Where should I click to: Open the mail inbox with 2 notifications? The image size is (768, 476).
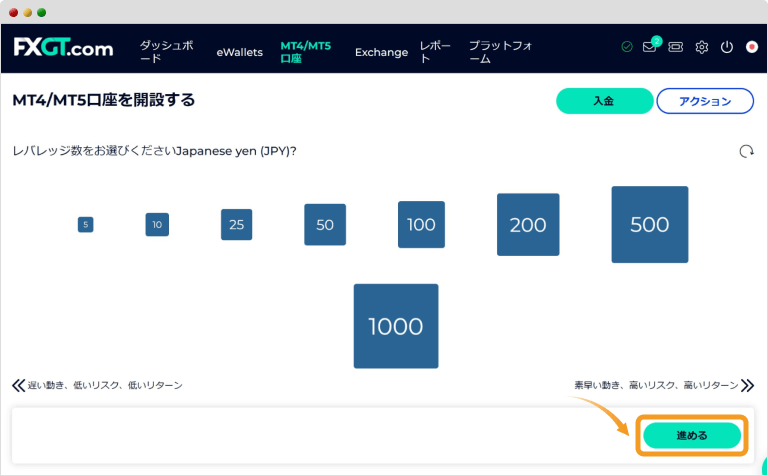coord(651,46)
